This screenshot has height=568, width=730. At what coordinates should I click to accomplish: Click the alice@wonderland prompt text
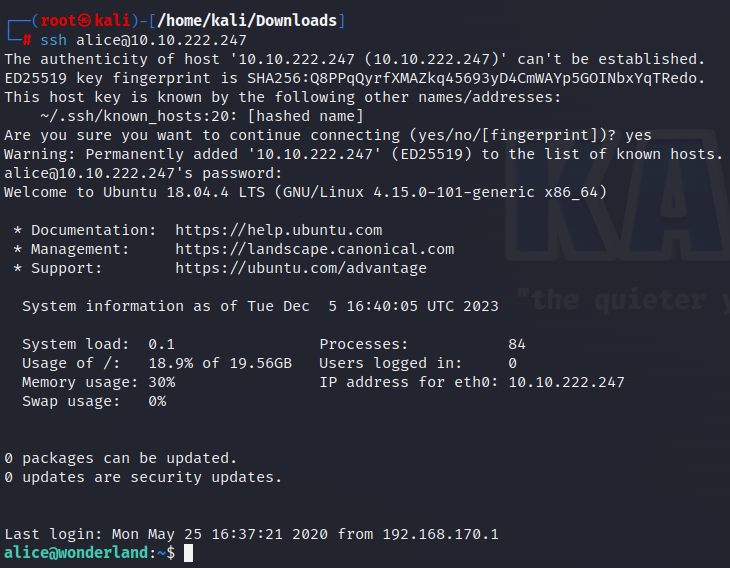[76, 553]
